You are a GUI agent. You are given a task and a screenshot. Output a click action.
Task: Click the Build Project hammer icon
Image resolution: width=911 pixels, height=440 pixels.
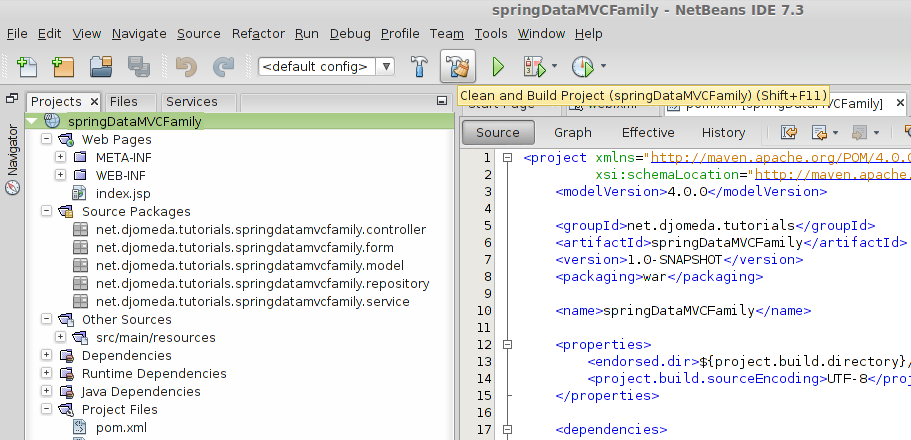tap(418, 66)
